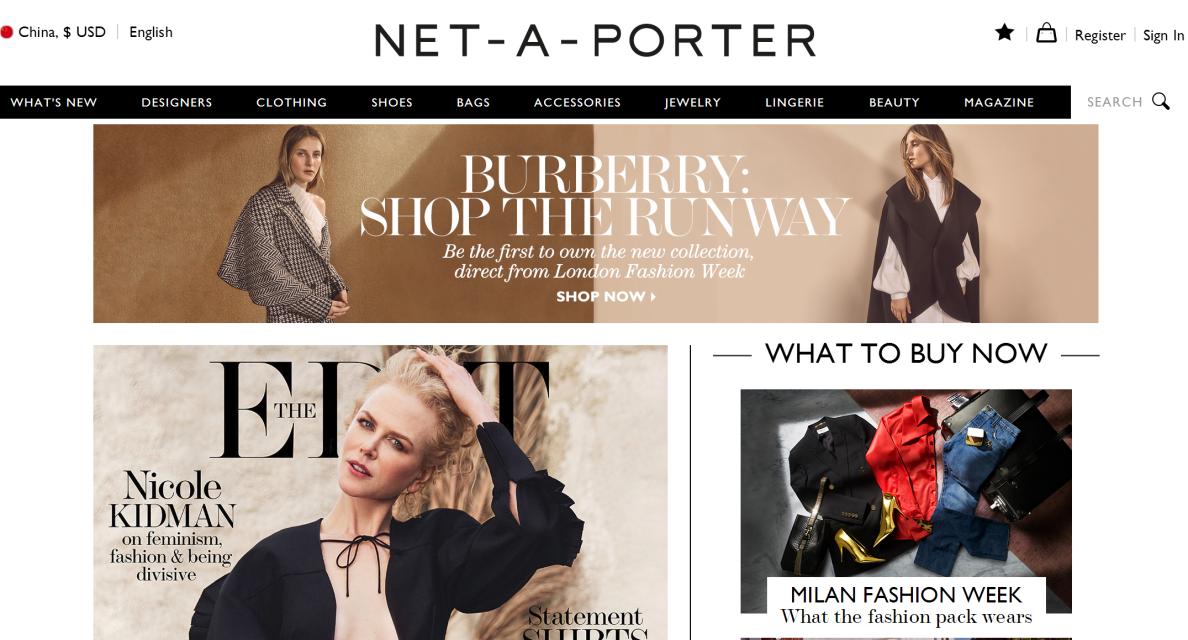Click the Sign In link
The width and height of the screenshot is (1188, 640).
1164,35
